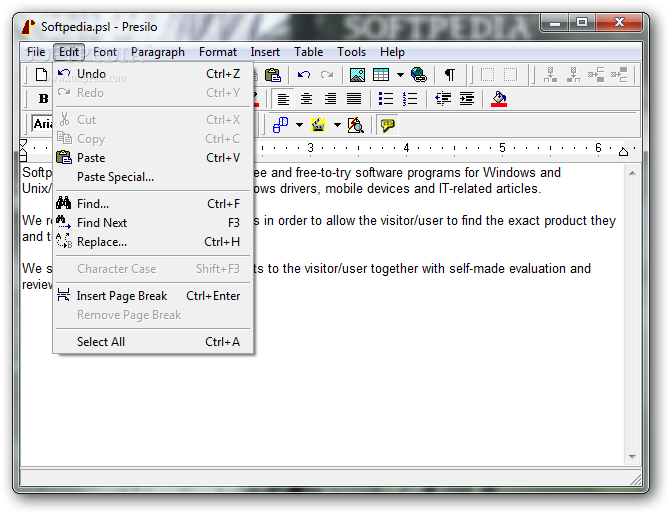
Task: Select Paste Special... menu entry
Action: [x=153, y=177]
